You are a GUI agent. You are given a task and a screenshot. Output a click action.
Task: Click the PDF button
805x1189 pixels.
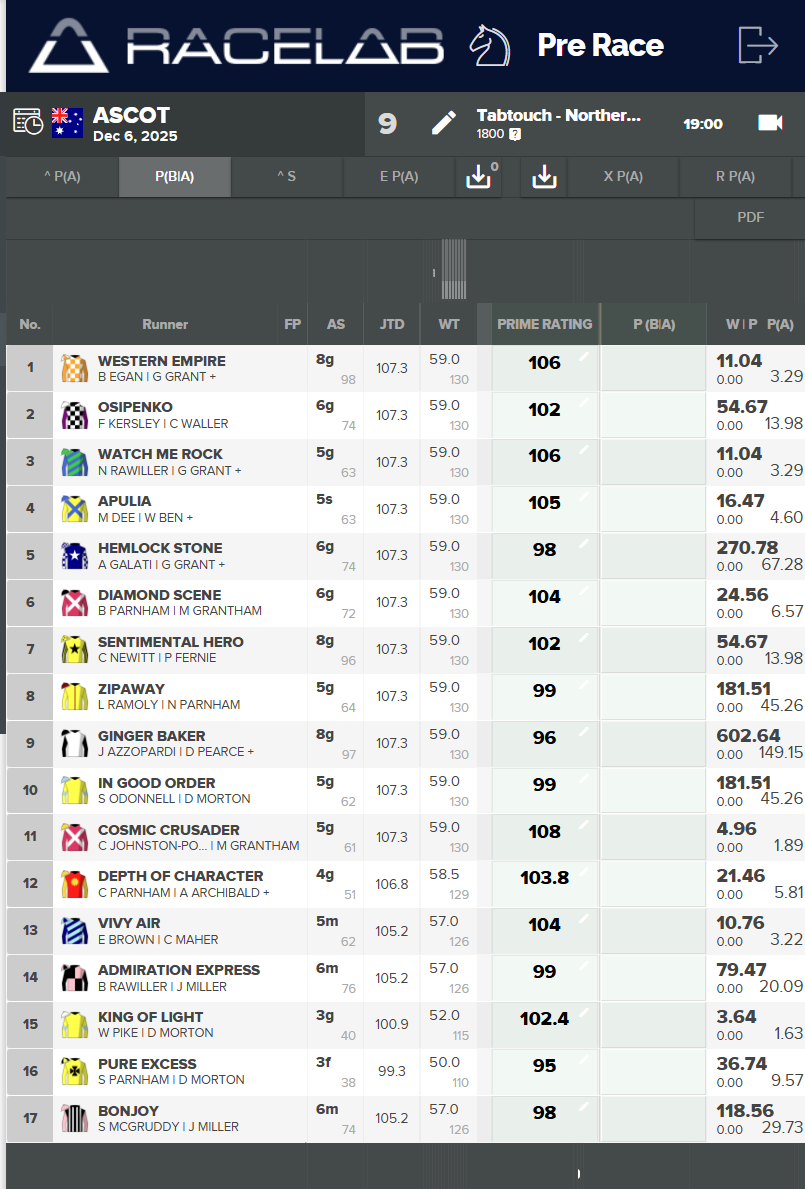point(750,217)
